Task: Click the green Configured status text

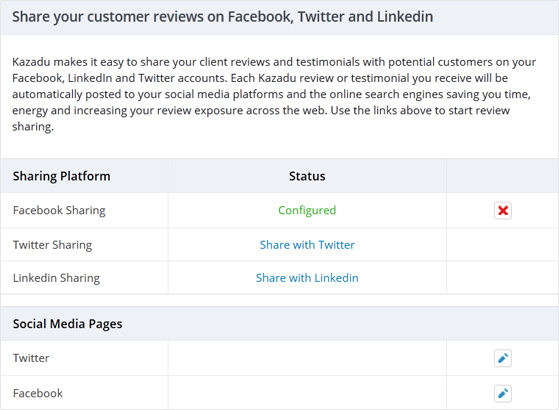Action: pyautogui.click(x=307, y=210)
